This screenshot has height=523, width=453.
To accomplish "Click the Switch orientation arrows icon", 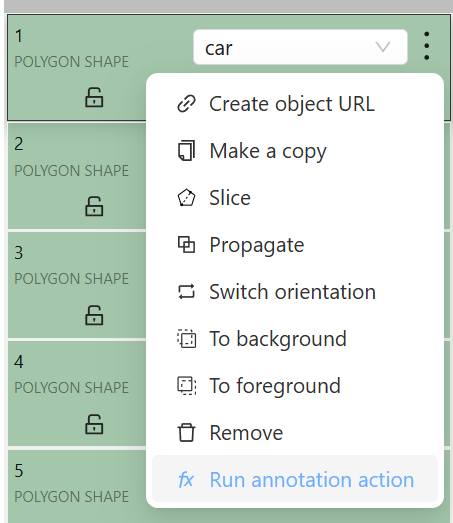I will click(x=186, y=292).
